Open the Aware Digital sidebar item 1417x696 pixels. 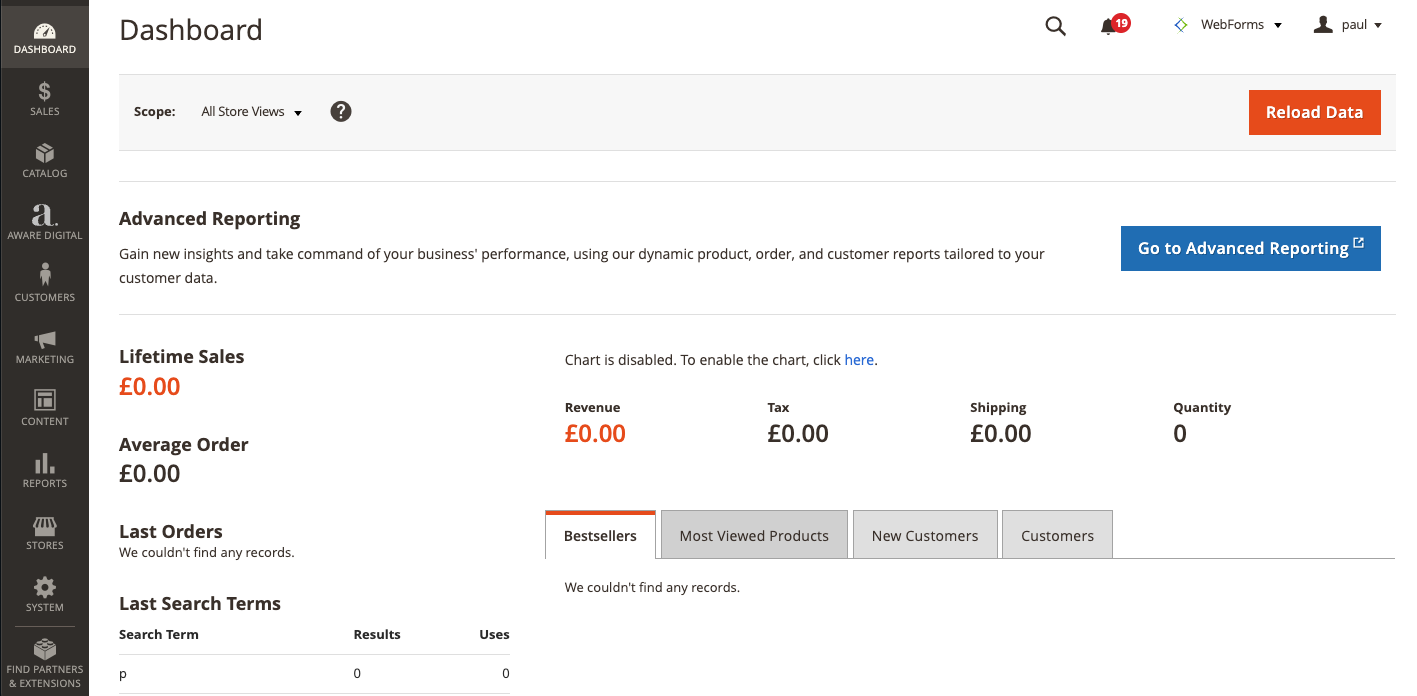tap(44, 223)
